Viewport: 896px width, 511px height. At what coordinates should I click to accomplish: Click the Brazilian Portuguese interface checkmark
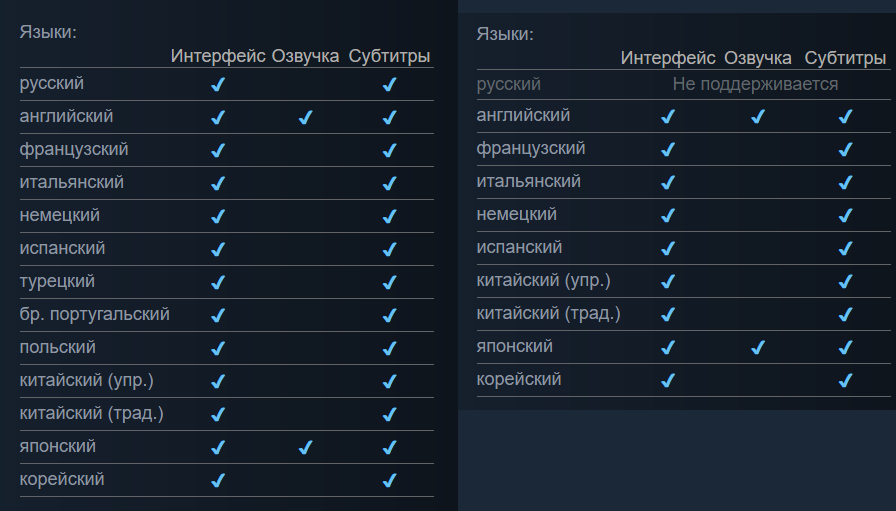click(218, 316)
